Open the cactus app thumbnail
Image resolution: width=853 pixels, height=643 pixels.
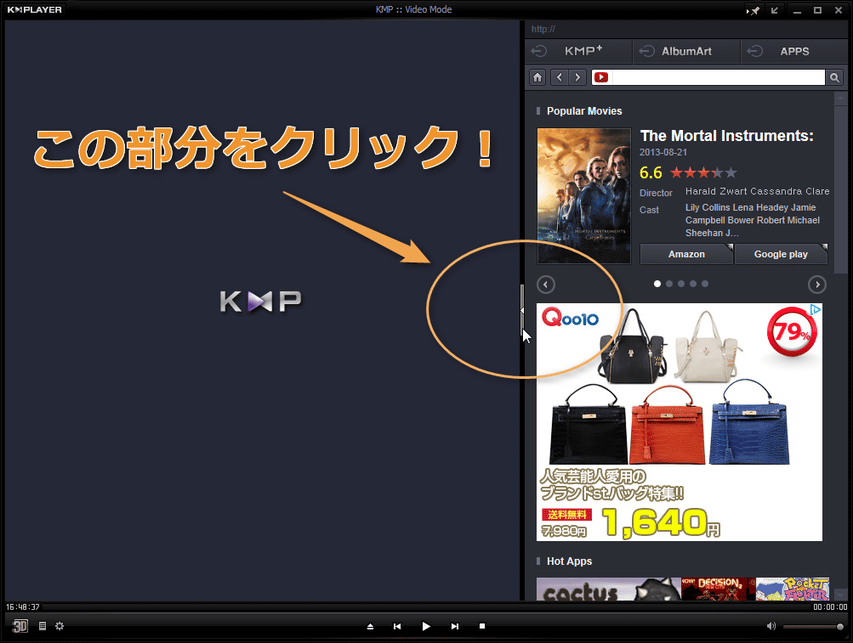point(608,589)
